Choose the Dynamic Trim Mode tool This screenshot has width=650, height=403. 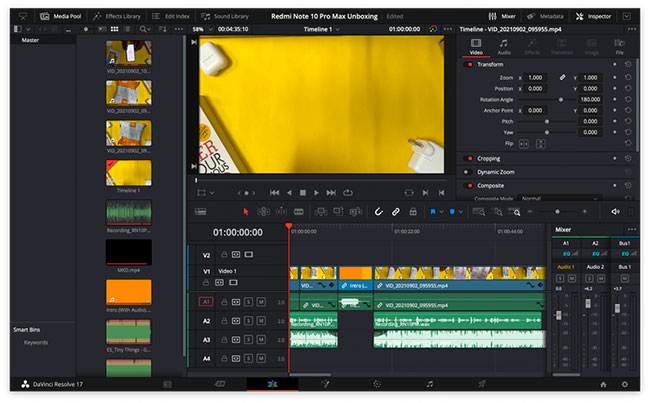[x=281, y=212]
